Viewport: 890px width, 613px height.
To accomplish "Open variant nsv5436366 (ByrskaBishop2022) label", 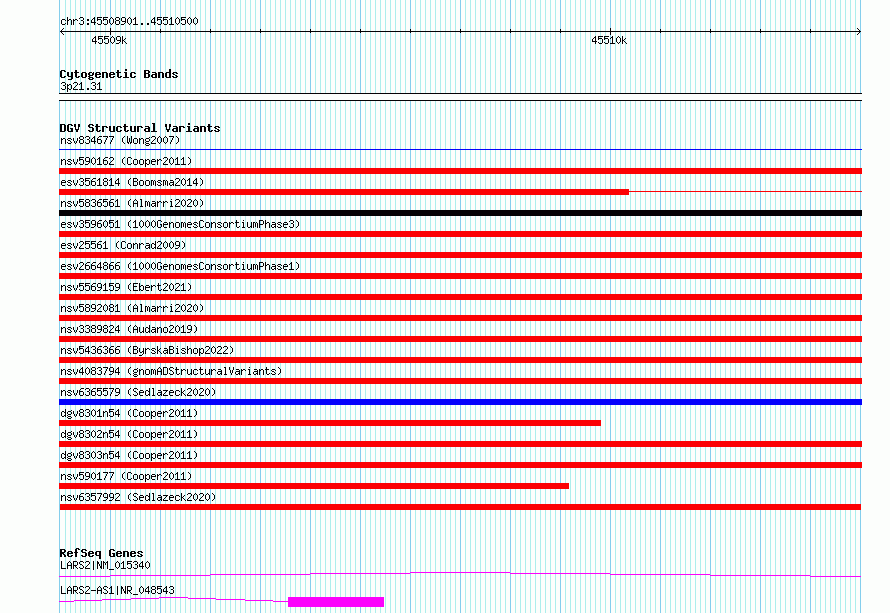I will click(147, 350).
